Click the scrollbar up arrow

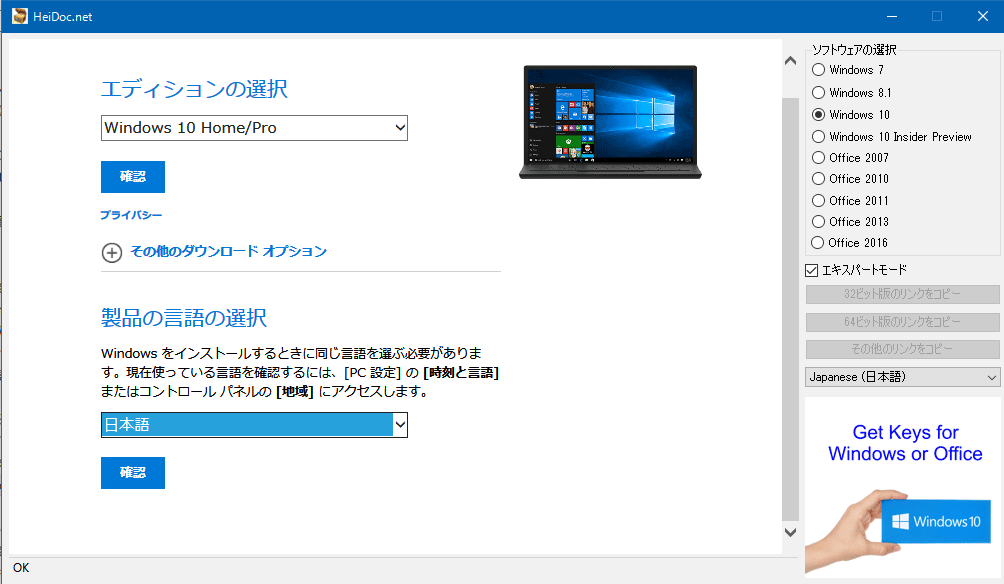(791, 61)
